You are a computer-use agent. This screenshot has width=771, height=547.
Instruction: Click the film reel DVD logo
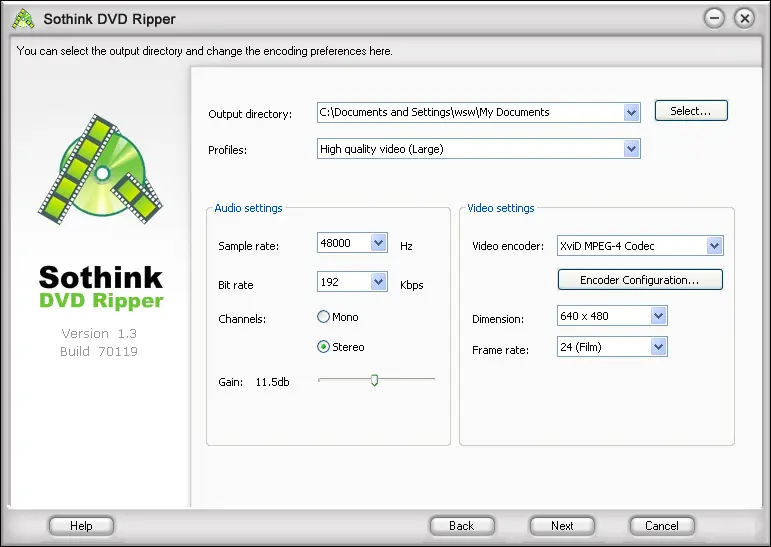click(x=100, y=168)
